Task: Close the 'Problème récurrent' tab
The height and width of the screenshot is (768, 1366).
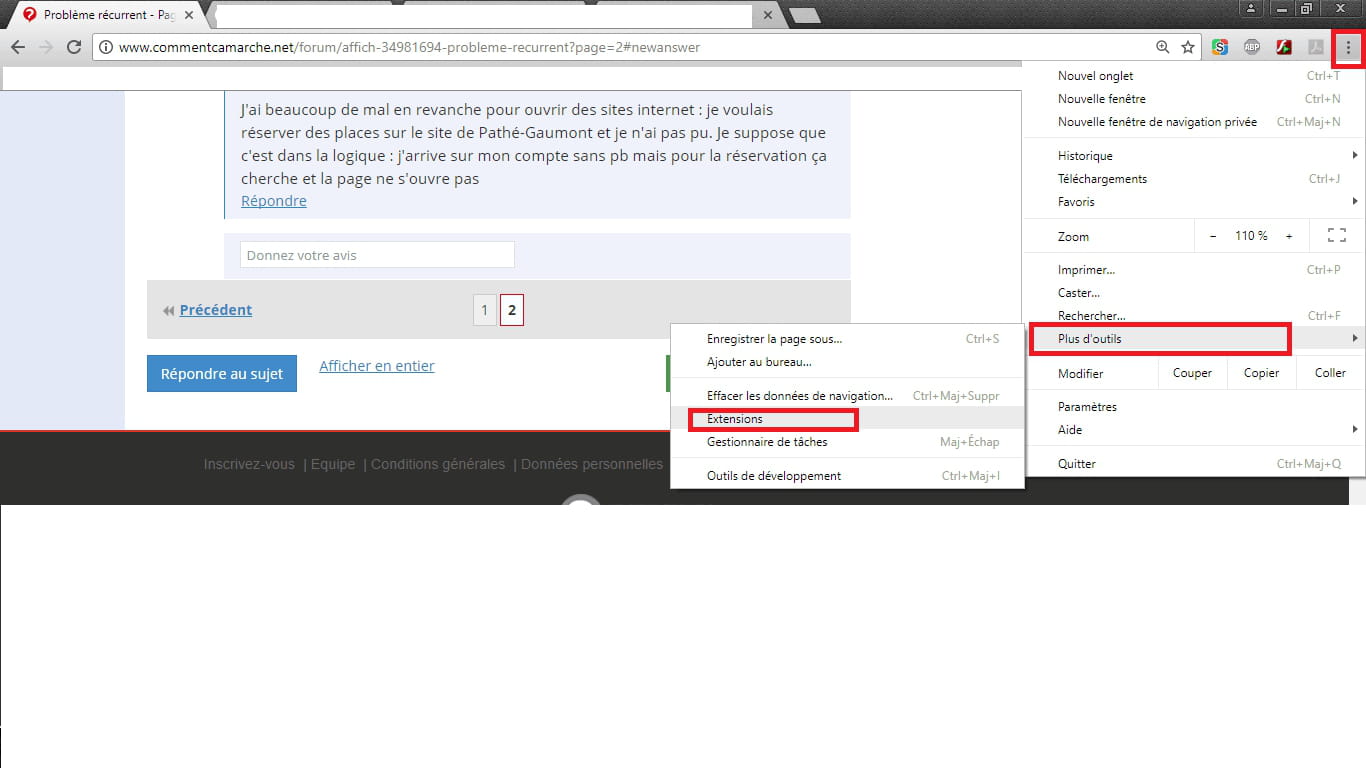Action: tap(189, 15)
